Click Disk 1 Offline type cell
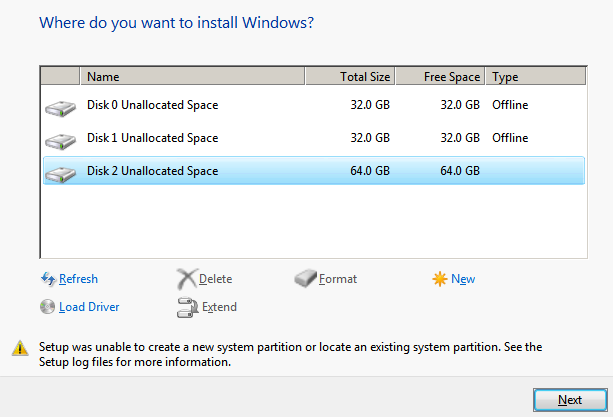This screenshot has width=613, height=417. (510, 138)
